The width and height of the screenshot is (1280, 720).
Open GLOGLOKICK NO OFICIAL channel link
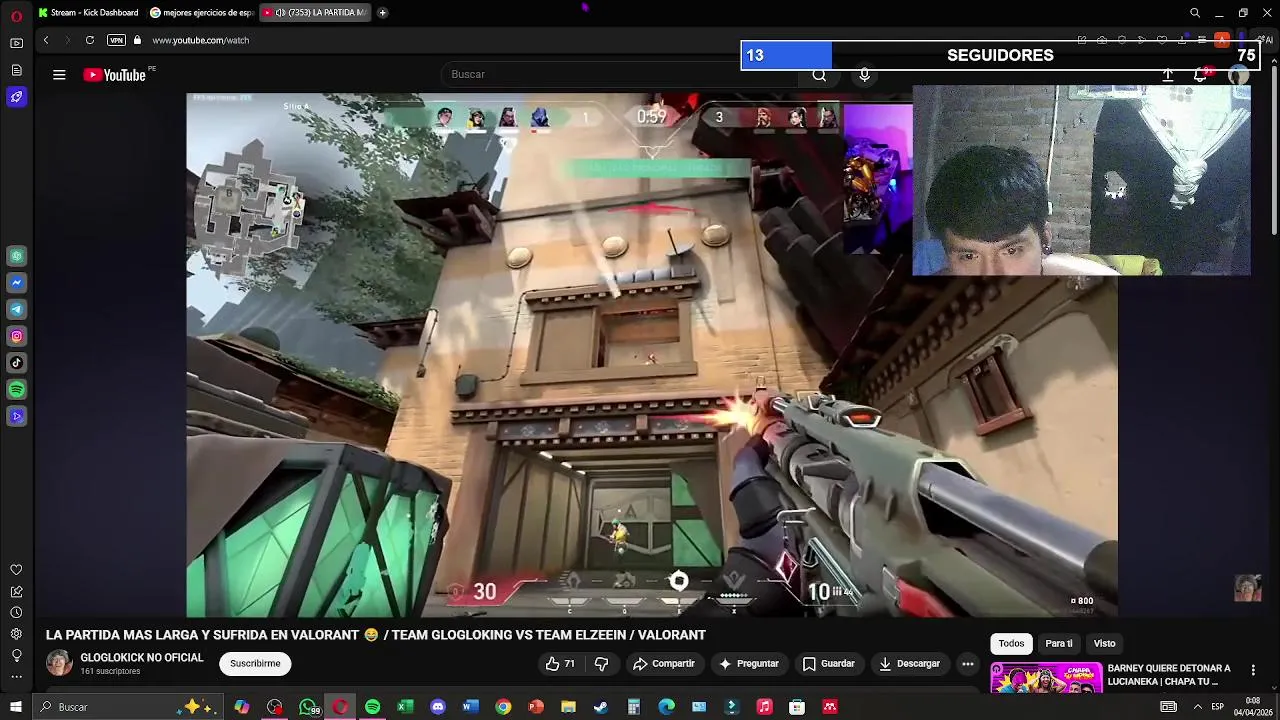[142, 658]
